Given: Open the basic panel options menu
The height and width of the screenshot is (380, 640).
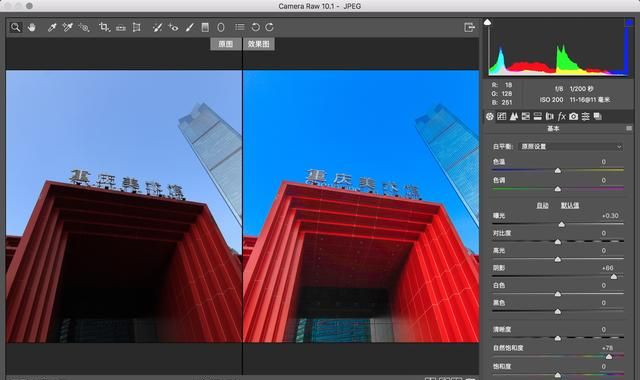Looking at the screenshot, I should point(629,129).
